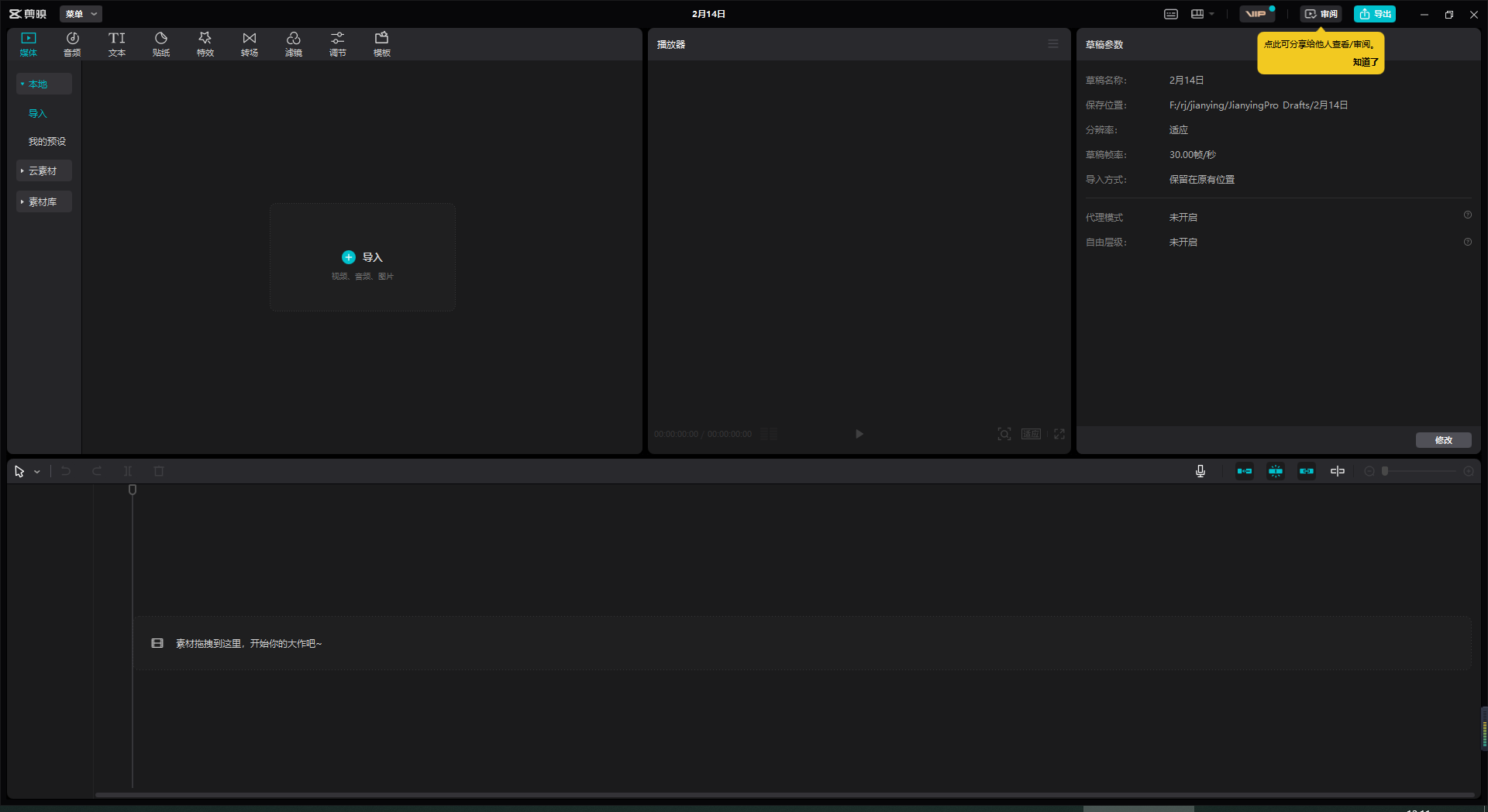Viewport: 1488px width, 812px height.
Task: Open the 媒体 (Media) tab
Action: click(x=29, y=44)
